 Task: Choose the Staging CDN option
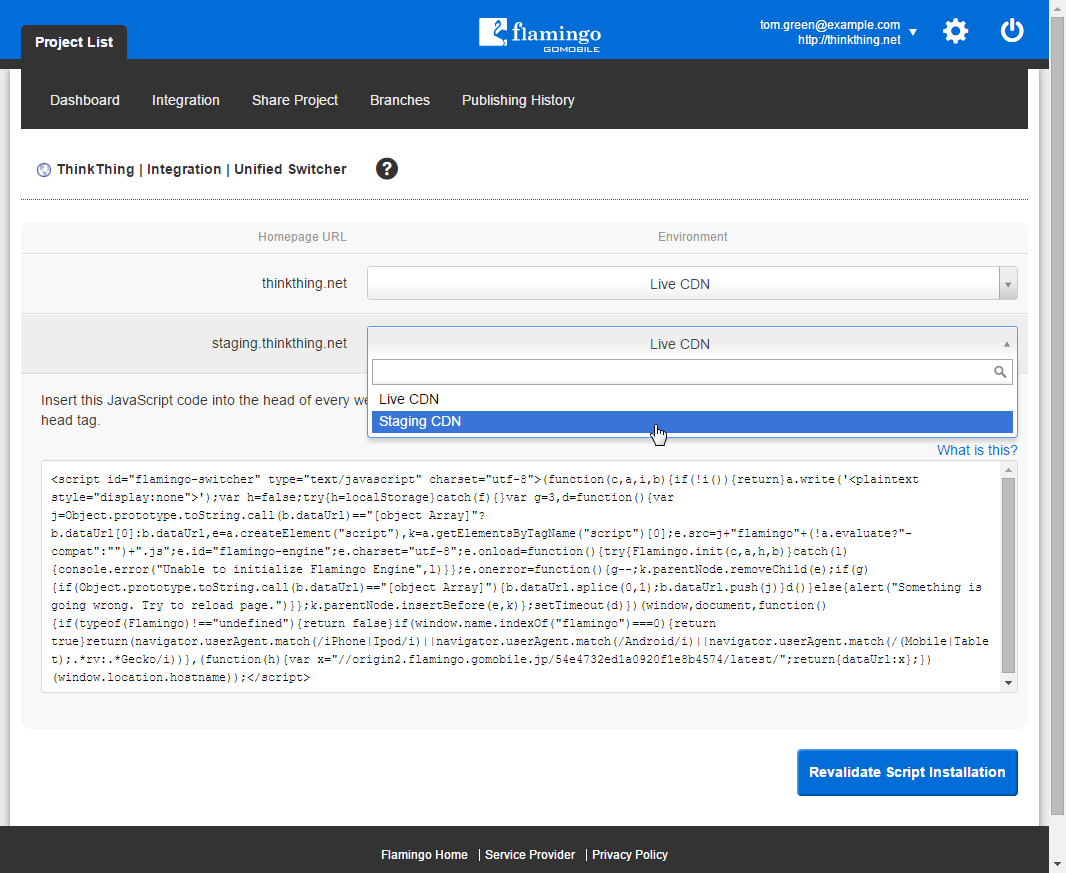point(692,422)
